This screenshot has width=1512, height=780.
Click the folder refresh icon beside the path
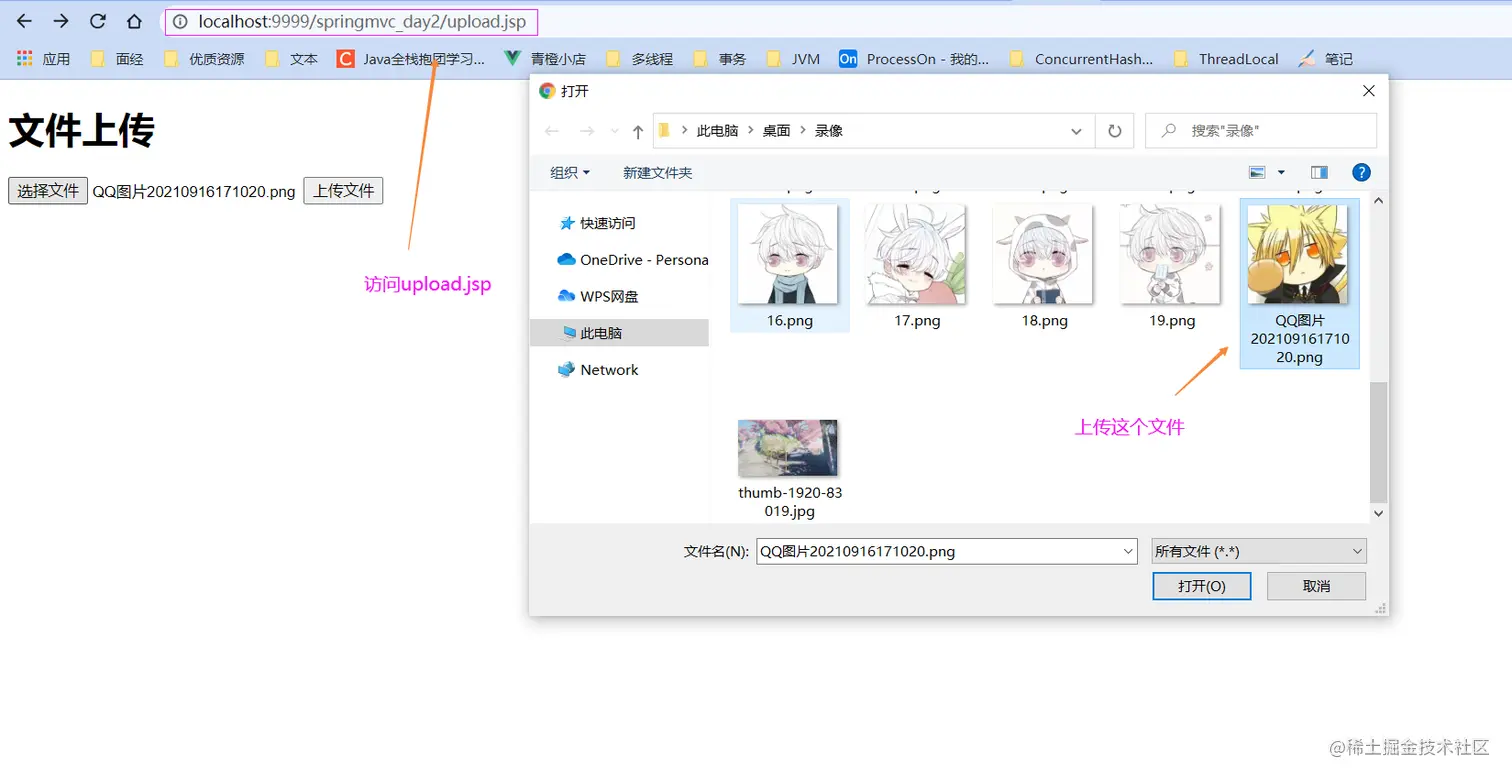click(x=1114, y=130)
